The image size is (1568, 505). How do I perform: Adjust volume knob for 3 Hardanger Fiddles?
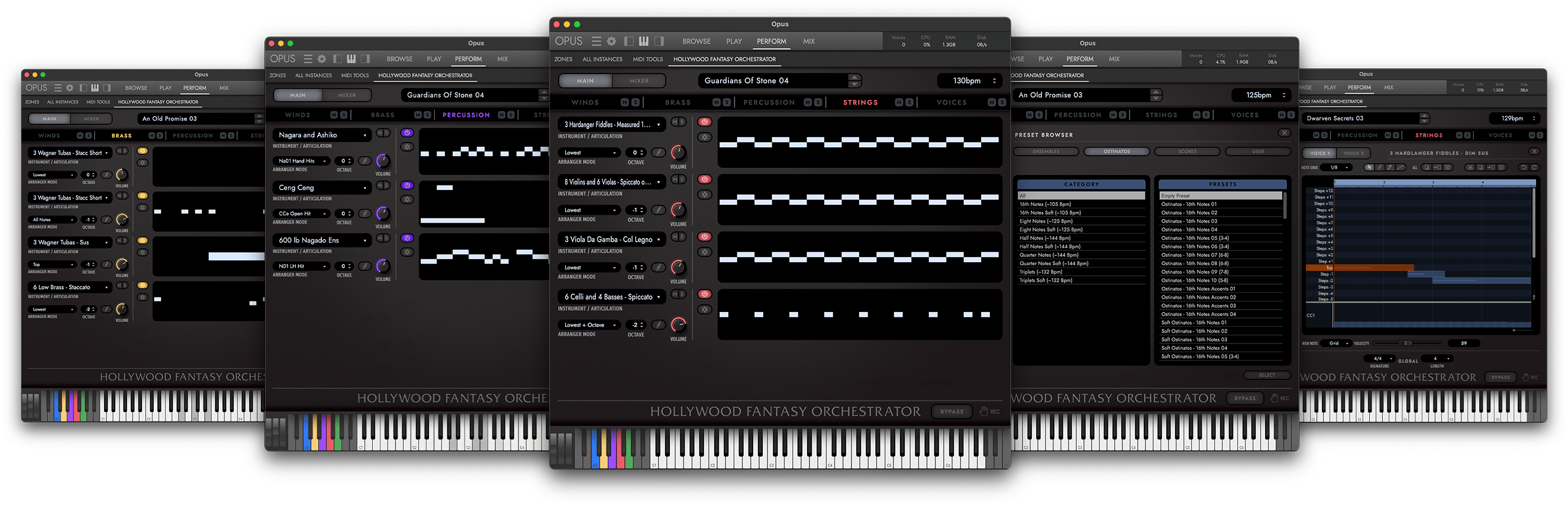[x=678, y=152]
